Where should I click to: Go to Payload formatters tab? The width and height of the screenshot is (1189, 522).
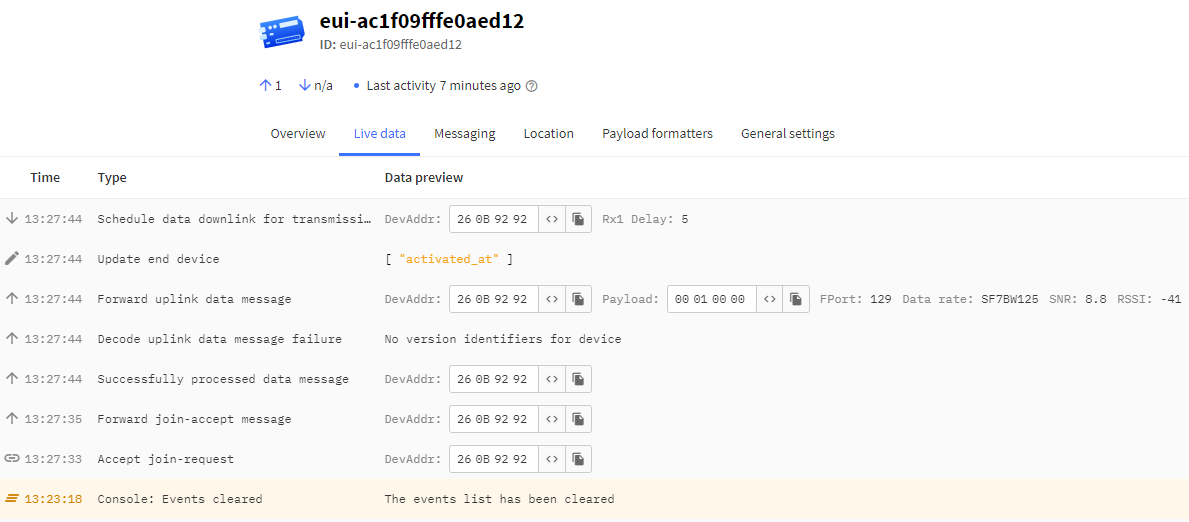[x=657, y=134]
